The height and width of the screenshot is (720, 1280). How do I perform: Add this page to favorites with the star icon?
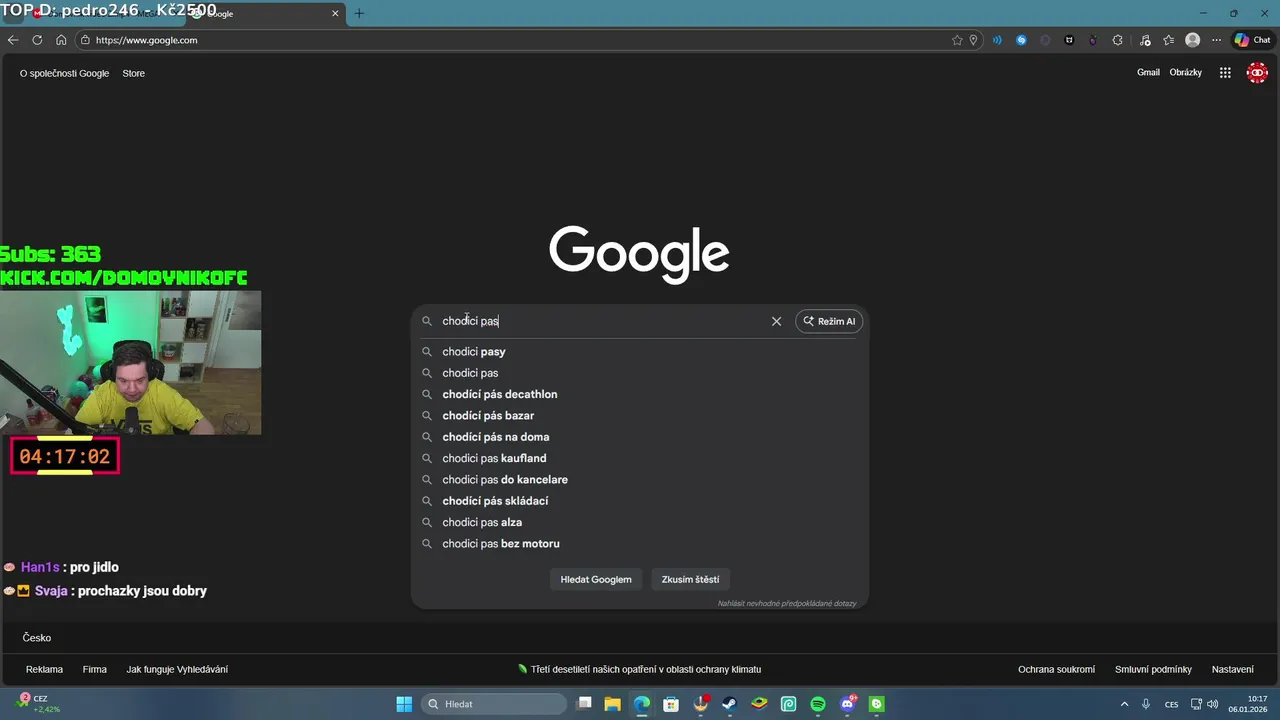(x=957, y=40)
